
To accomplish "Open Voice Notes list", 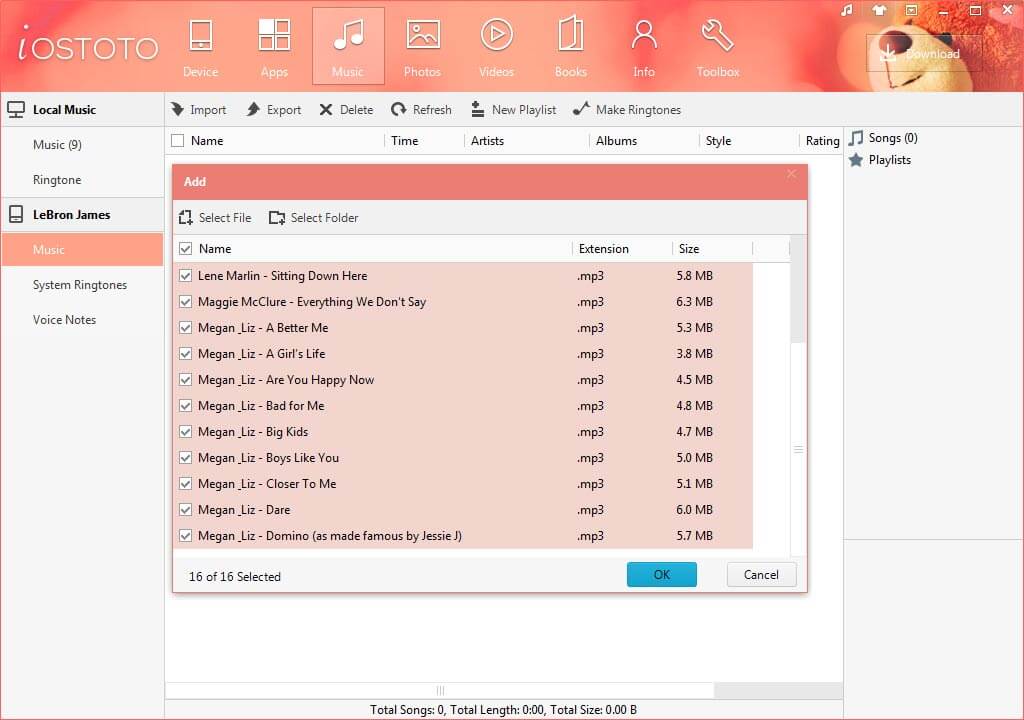I will click(x=65, y=319).
